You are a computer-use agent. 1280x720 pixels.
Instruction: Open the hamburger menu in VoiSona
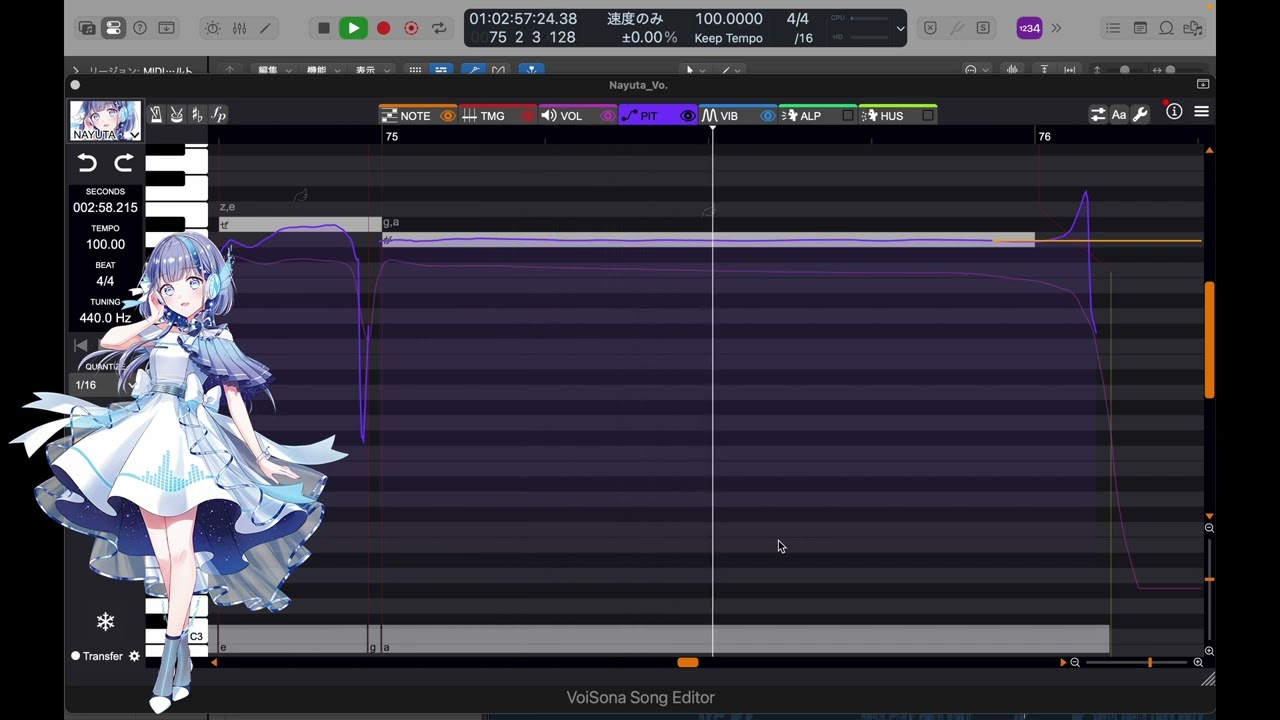click(x=1202, y=112)
